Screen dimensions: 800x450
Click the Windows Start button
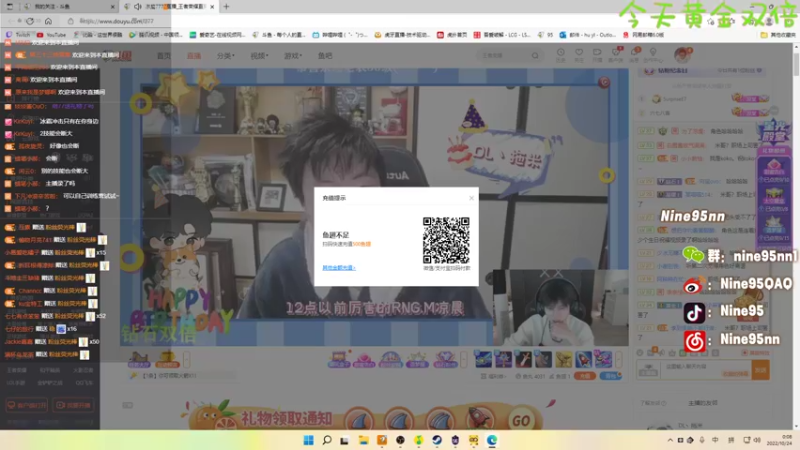coord(309,440)
